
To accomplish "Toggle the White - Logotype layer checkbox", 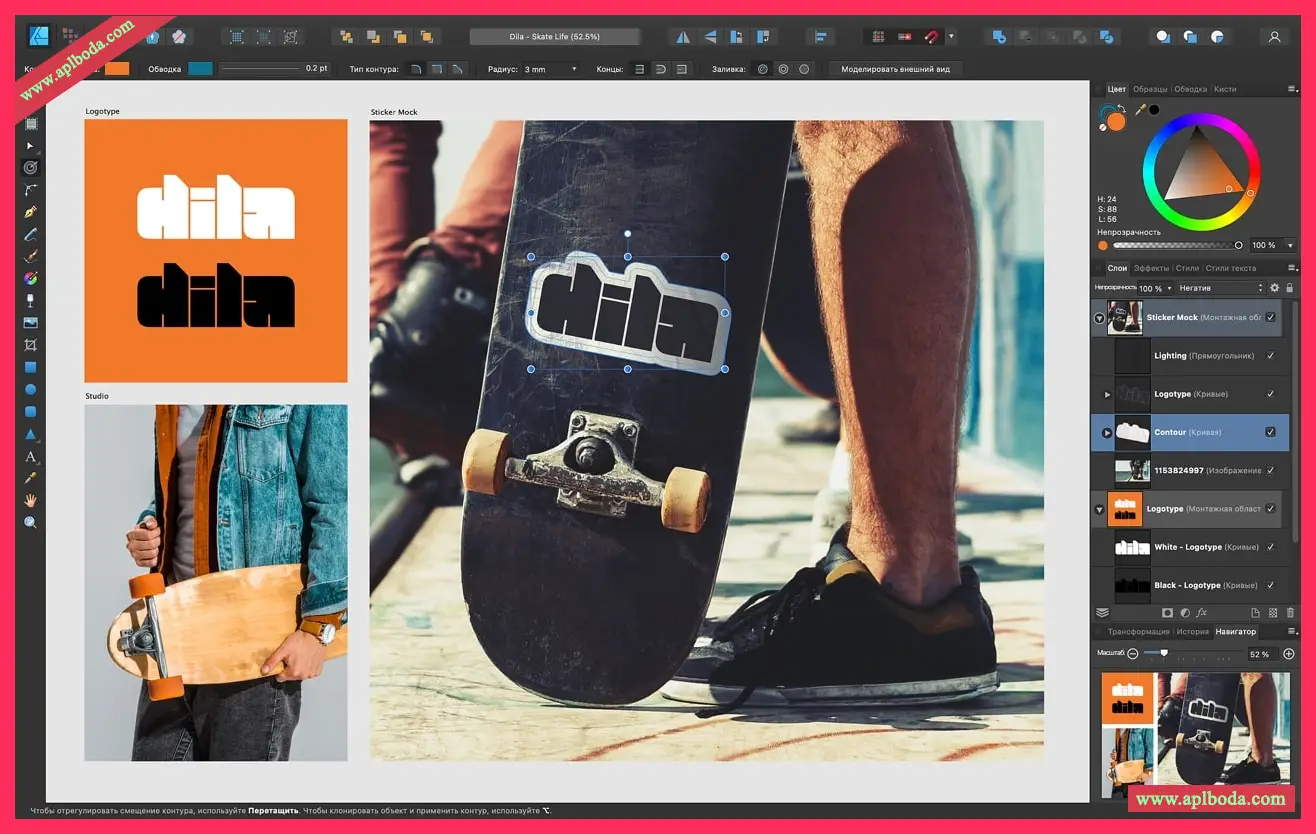I will [x=1270, y=547].
